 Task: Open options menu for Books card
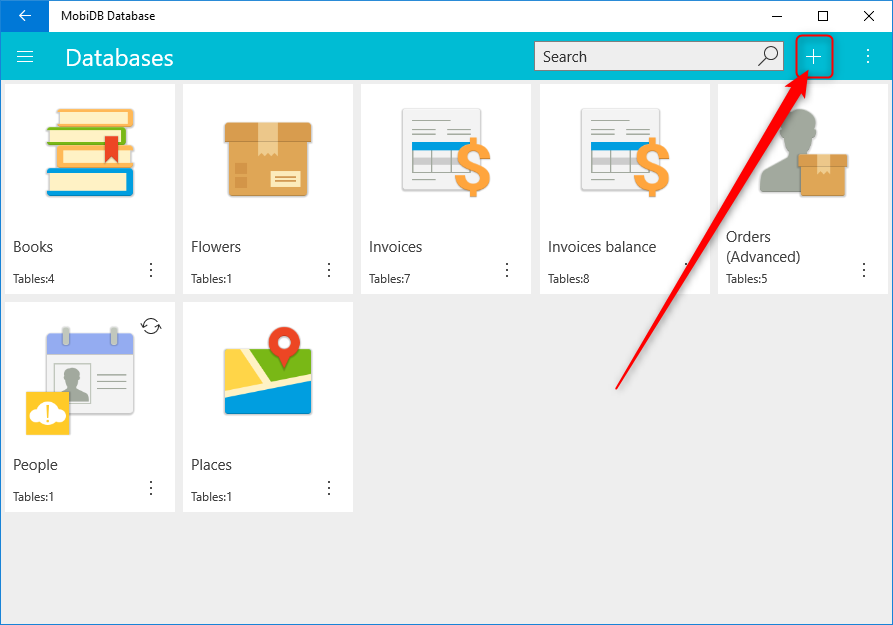pos(151,269)
